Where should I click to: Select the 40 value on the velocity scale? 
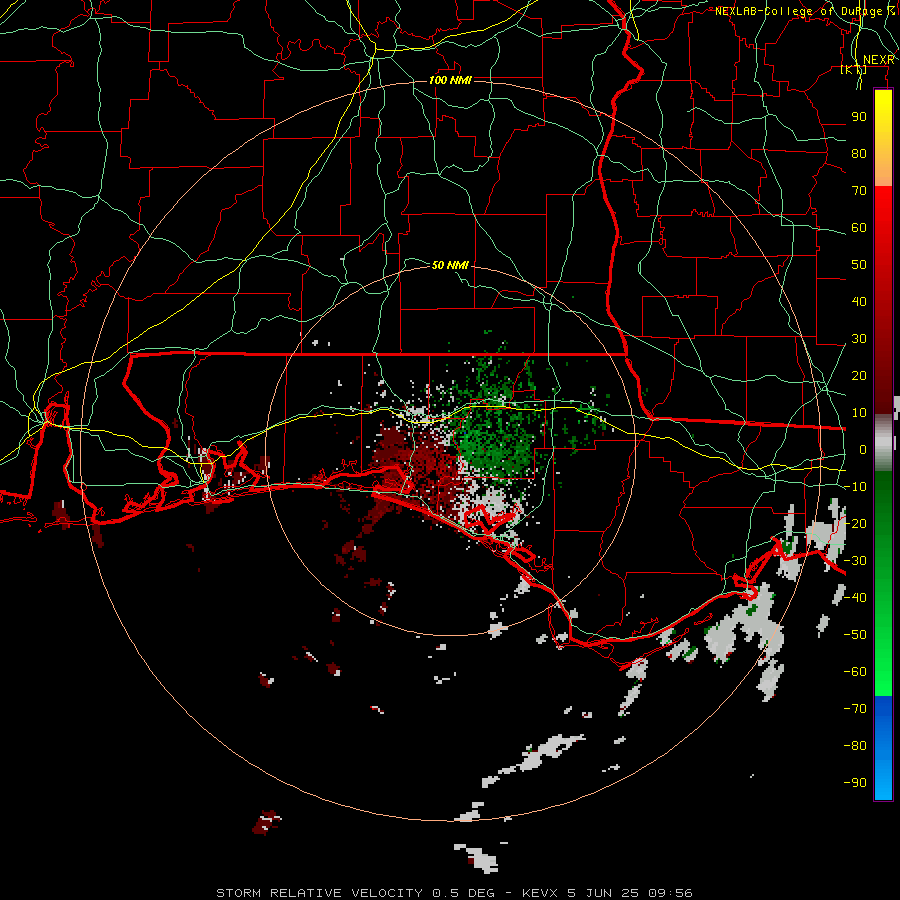click(x=859, y=301)
